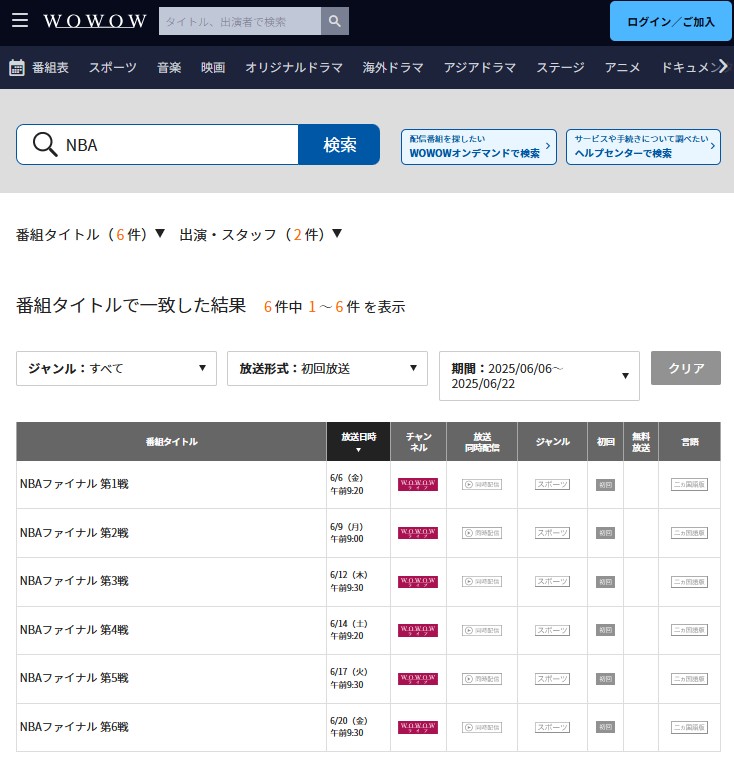The image size is (734, 770).
Task: Click 二カ国語版 language badge for 第1戦
Action: pos(689,485)
